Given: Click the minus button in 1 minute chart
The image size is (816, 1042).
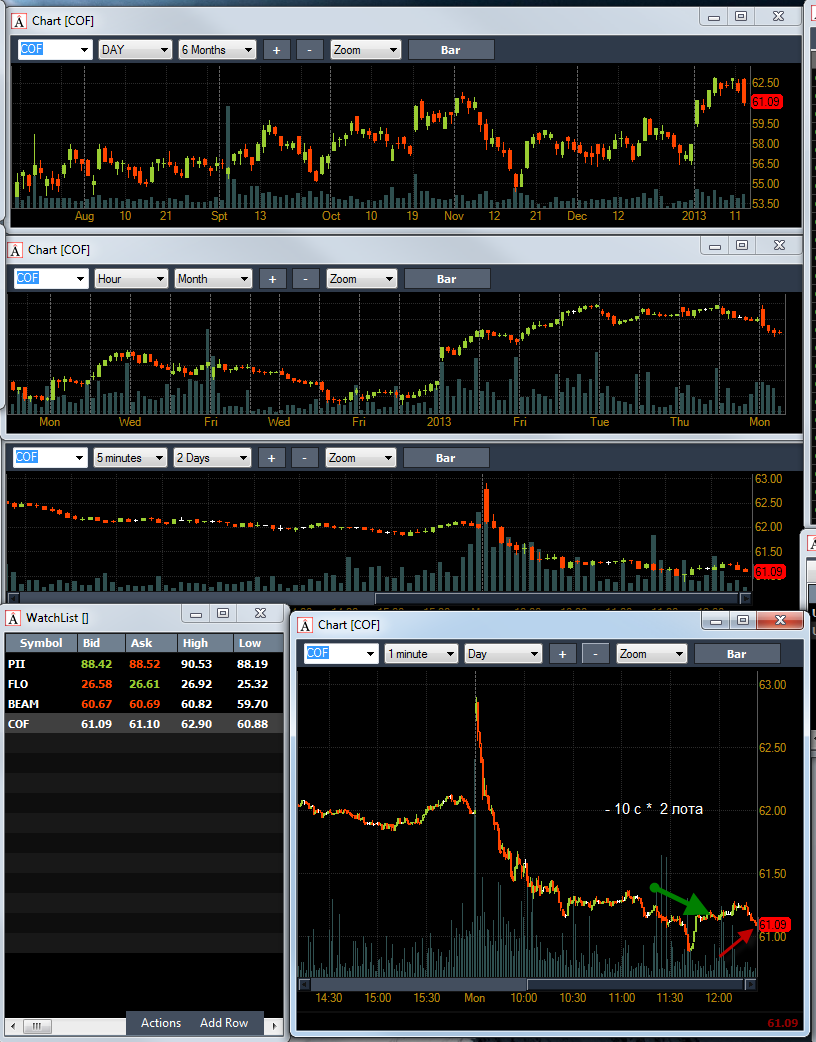Looking at the screenshot, I should tap(595, 654).
